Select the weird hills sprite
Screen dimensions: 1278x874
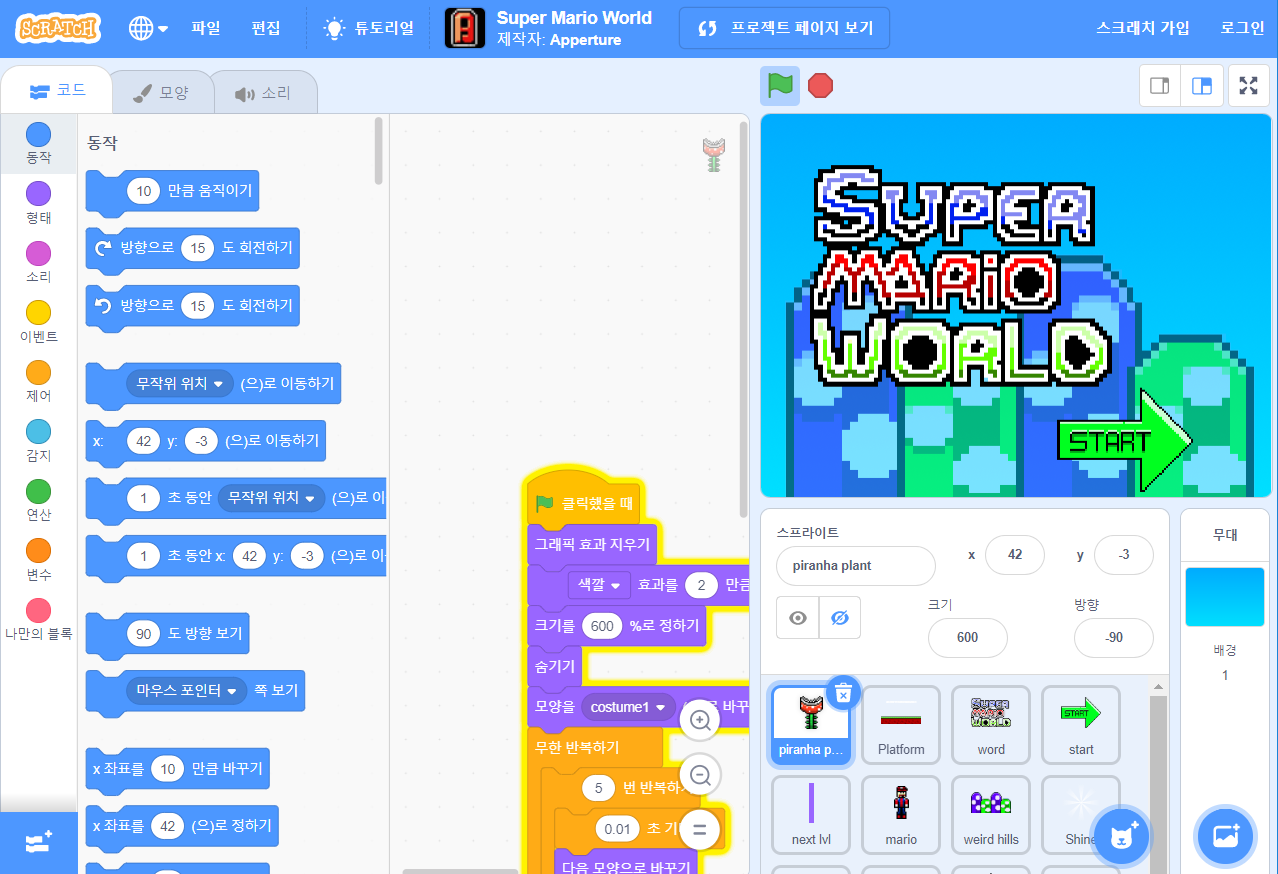pos(991,815)
